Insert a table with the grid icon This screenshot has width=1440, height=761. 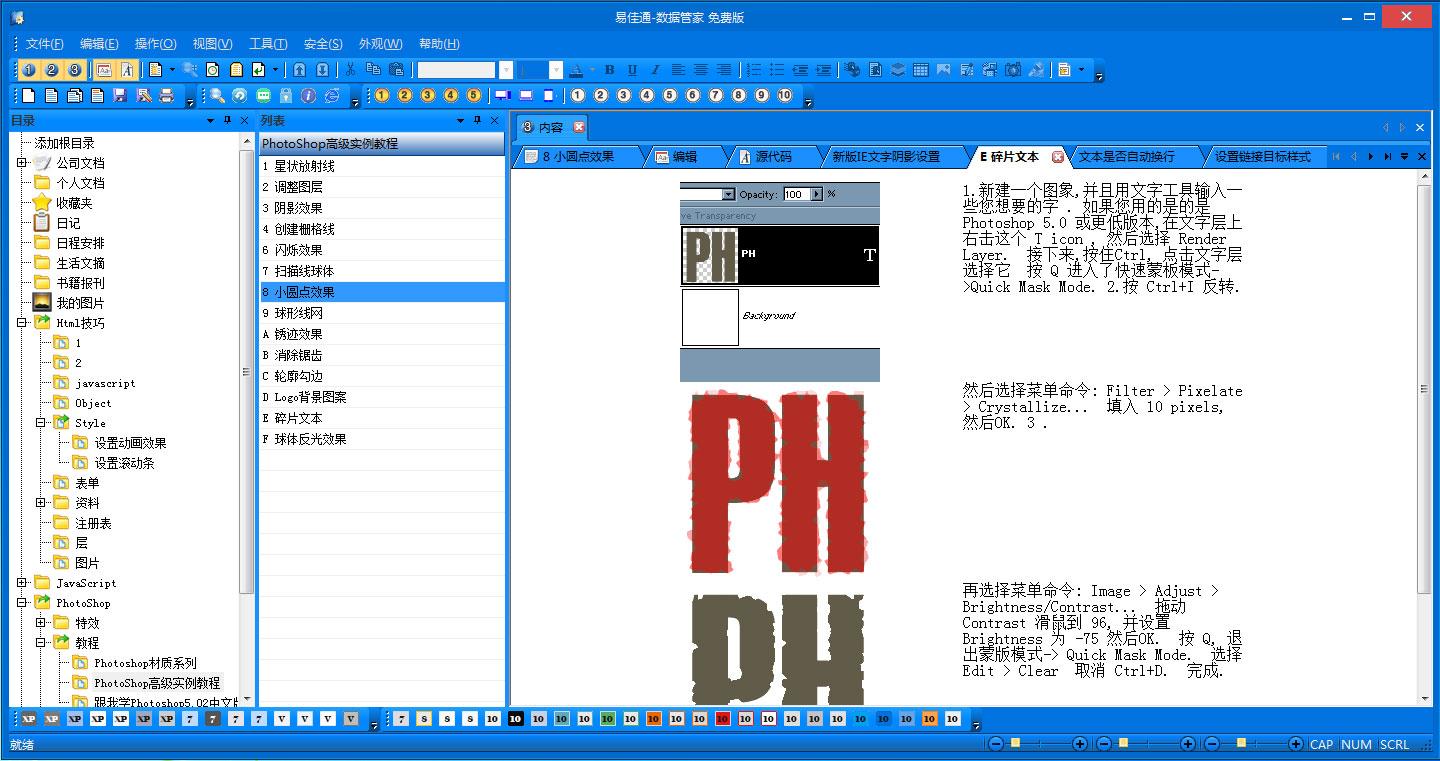(921, 70)
